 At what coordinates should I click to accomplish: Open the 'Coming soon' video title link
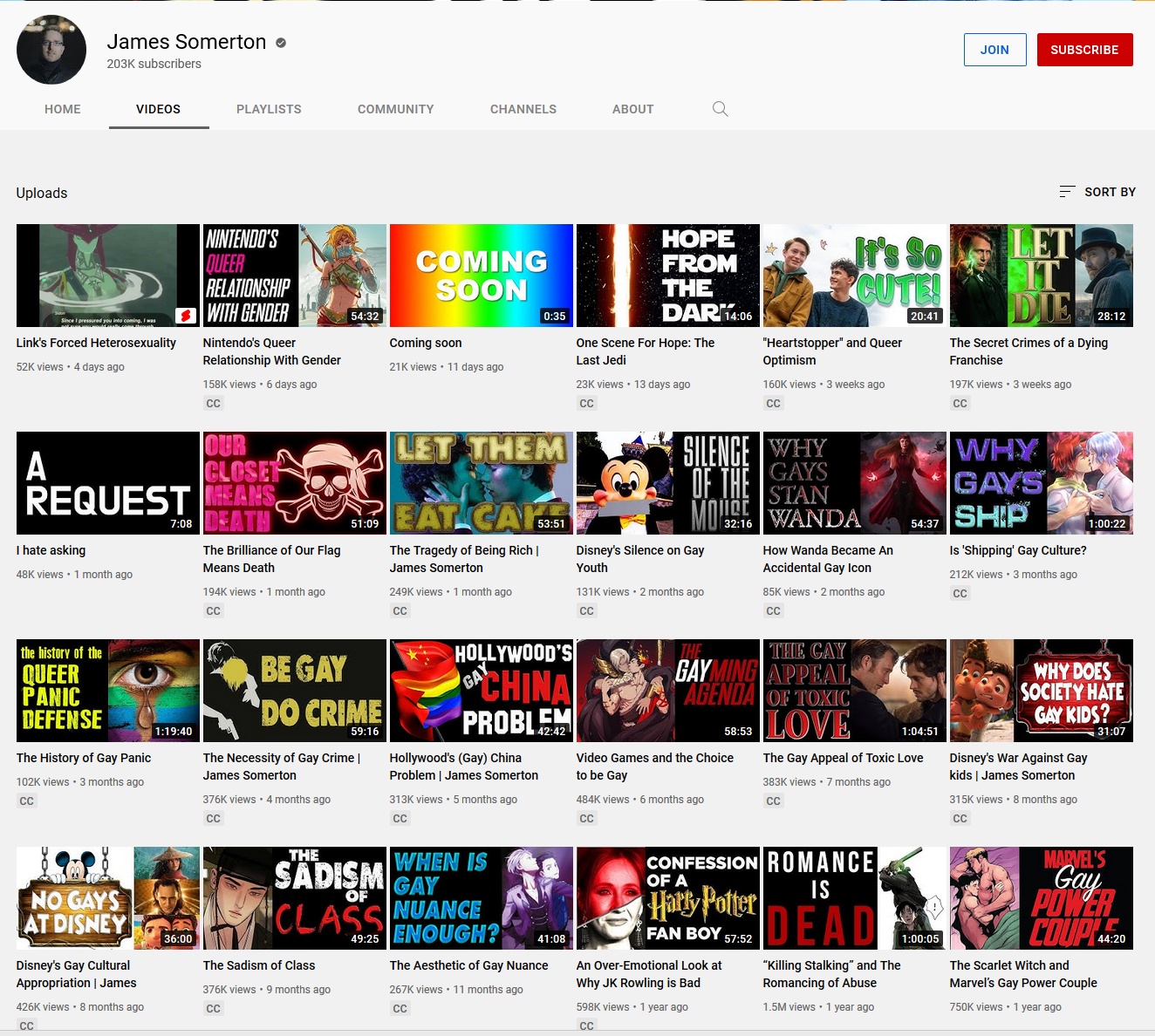426,343
